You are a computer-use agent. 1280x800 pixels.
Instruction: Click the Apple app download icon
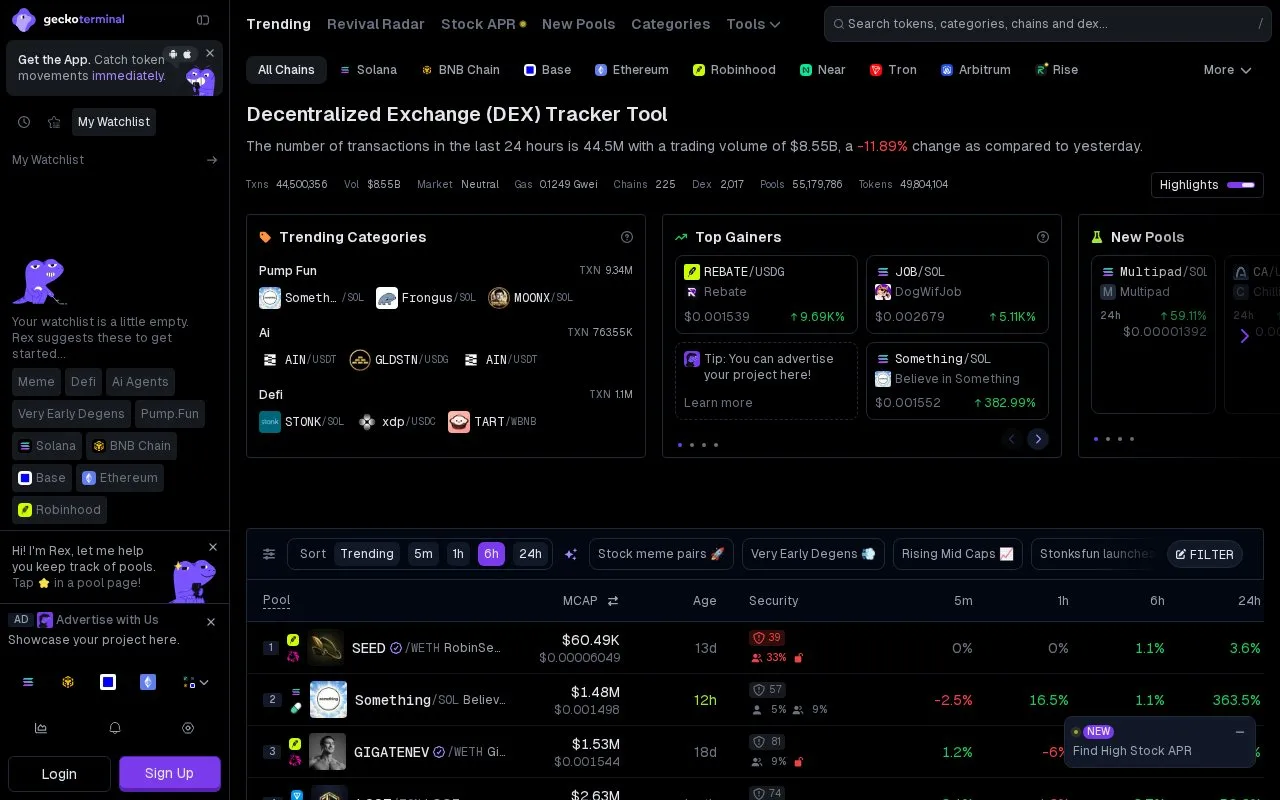click(x=187, y=54)
